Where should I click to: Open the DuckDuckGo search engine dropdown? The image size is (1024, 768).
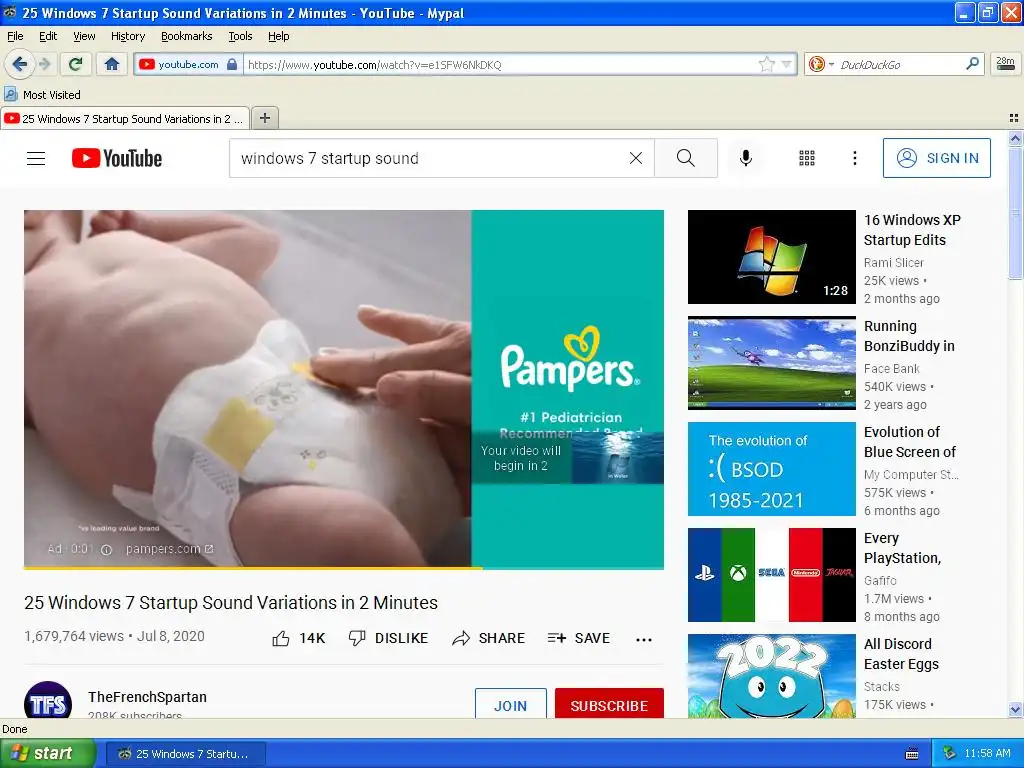(821, 64)
